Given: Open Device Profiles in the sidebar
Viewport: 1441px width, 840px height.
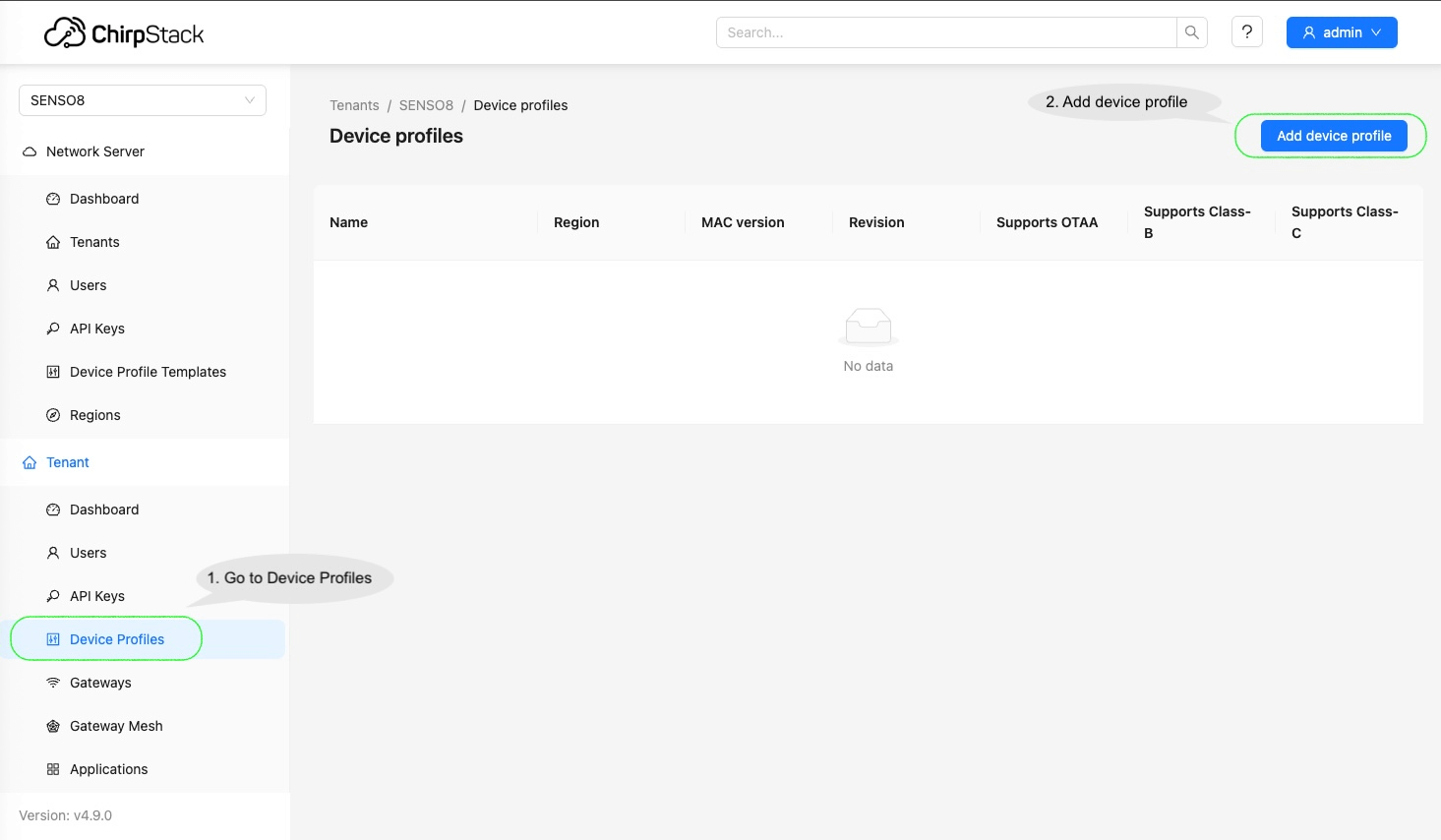Looking at the screenshot, I should click(x=117, y=639).
